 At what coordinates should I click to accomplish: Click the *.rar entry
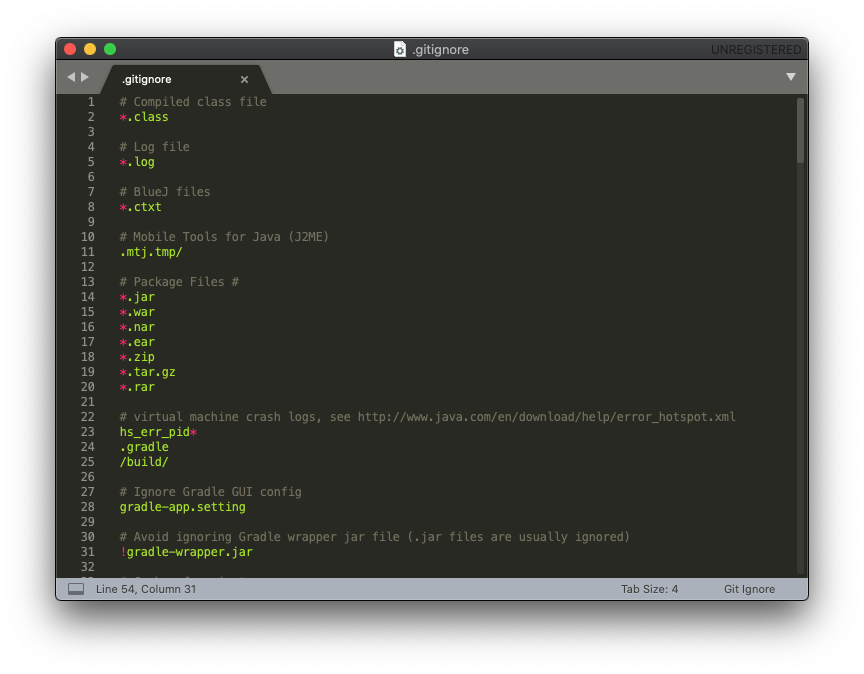click(137, 387)
